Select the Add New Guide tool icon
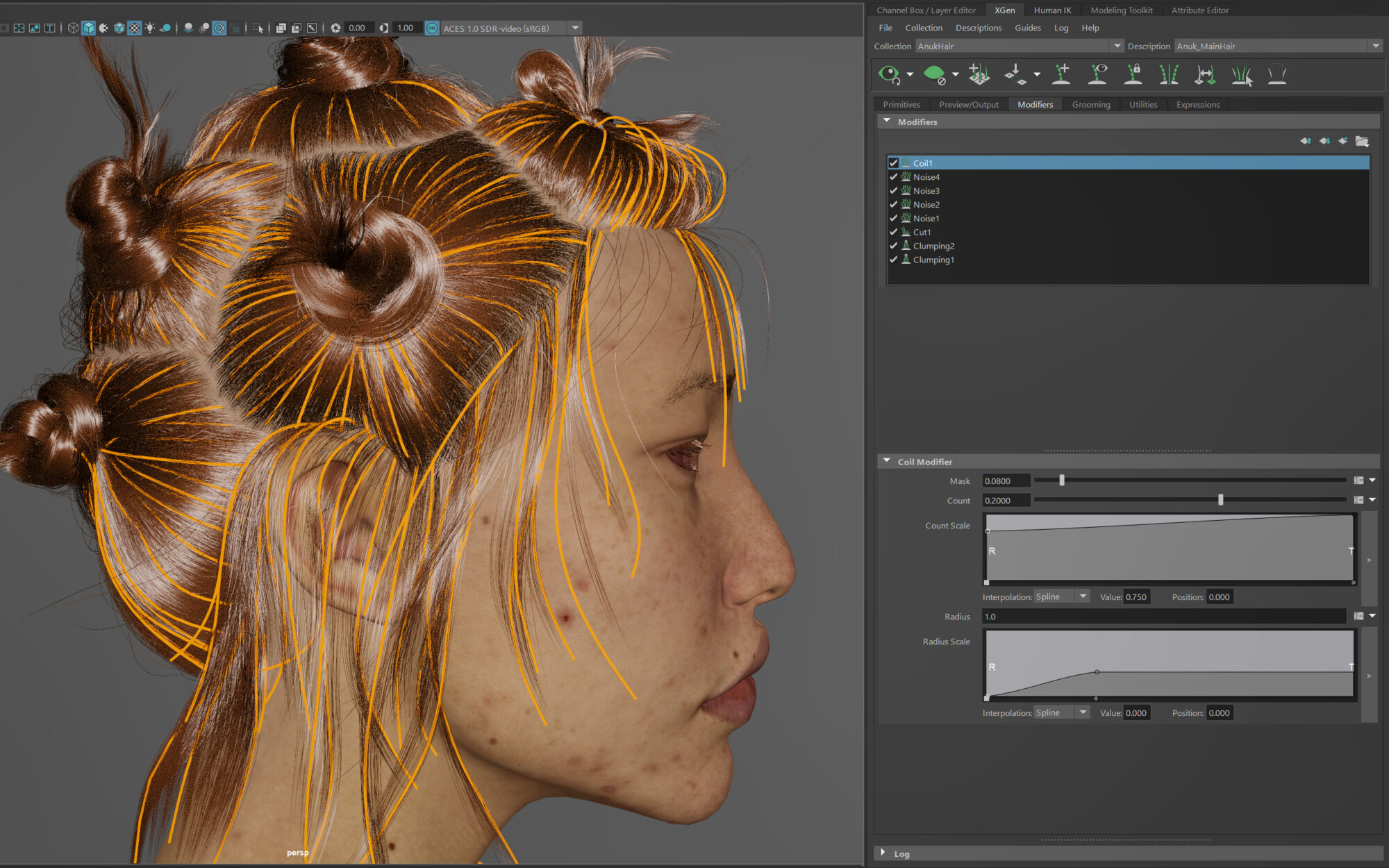Screen dimensions: 1389x868 click(x=1061, y=74)
